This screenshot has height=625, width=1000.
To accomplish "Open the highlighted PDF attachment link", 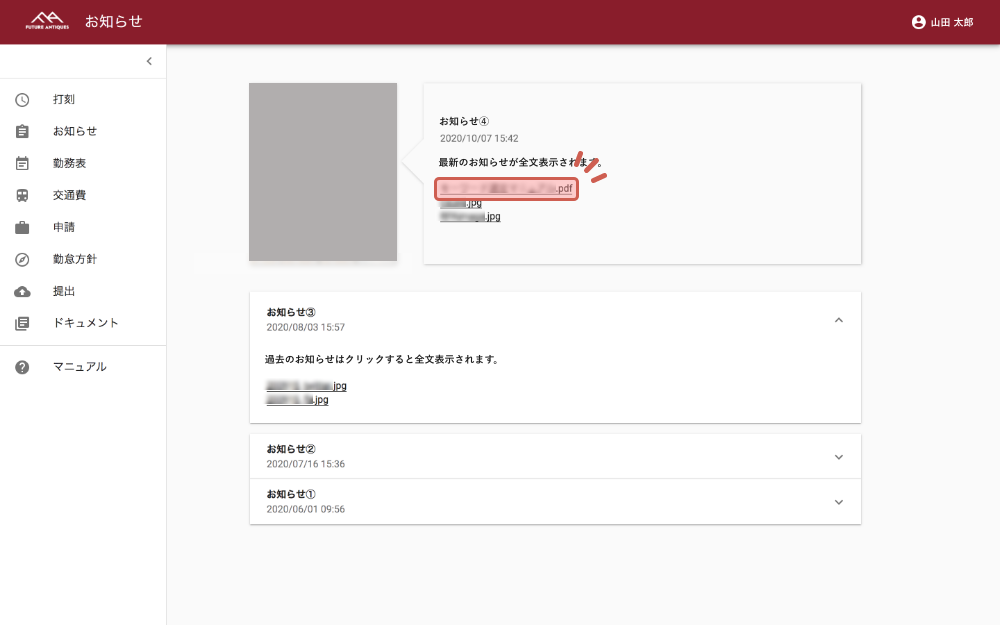I will tap(506, 188).
